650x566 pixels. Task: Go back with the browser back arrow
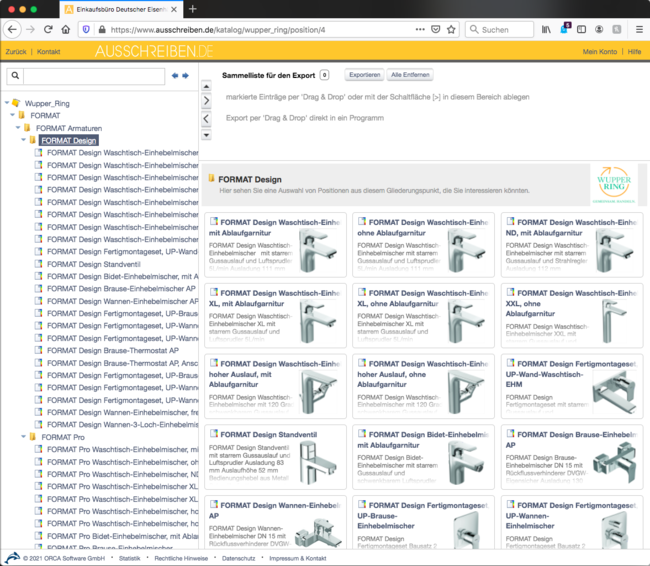coord(12,29)
